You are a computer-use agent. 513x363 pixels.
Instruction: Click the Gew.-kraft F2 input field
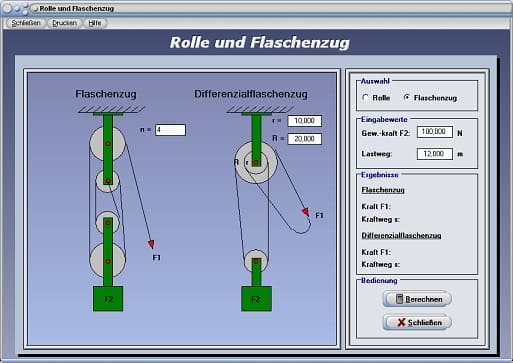tap(435, 132)
